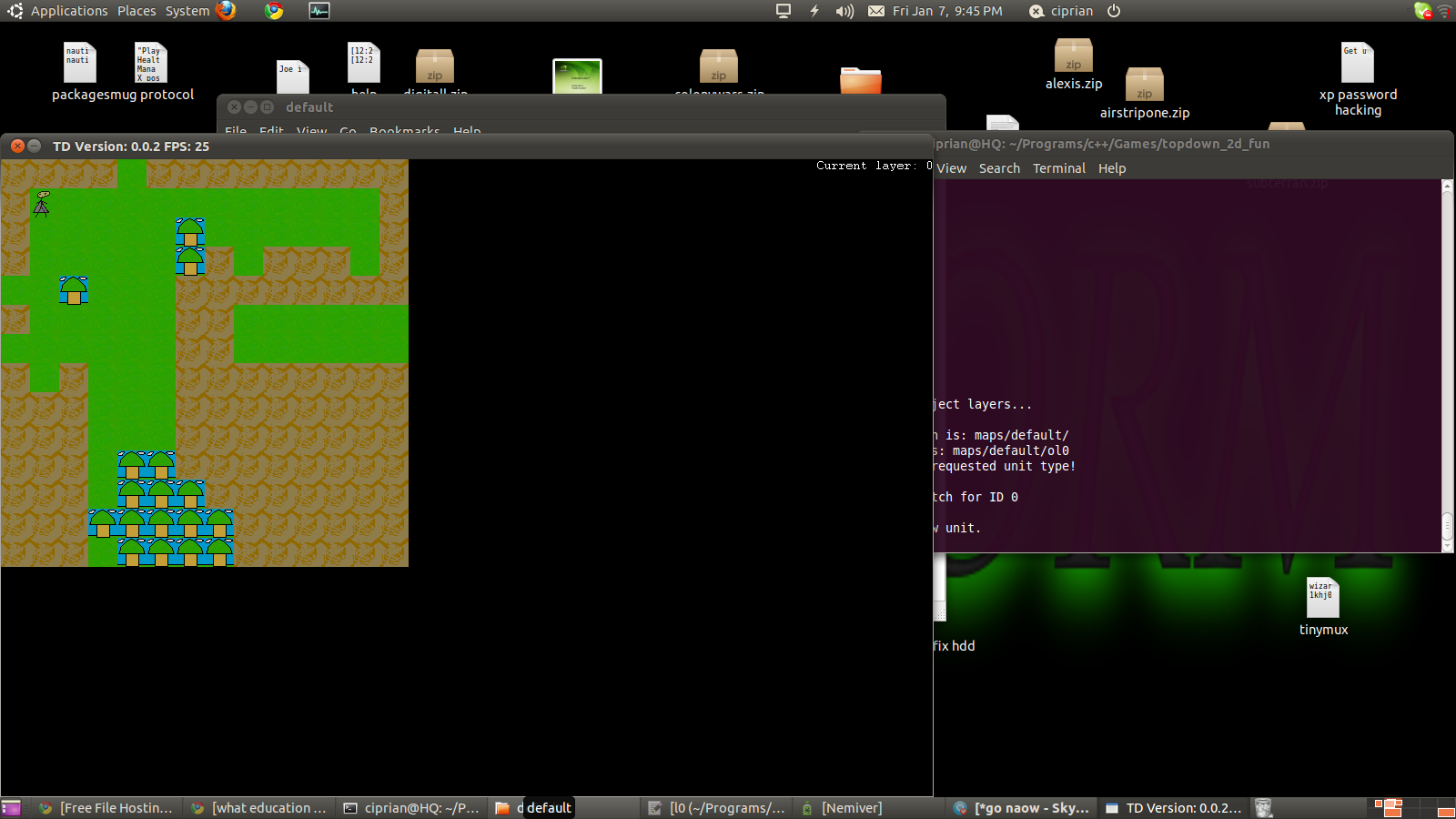Open the Places menu
The height and width of the screenshot is (819, 1456).
tap(136, 11)
